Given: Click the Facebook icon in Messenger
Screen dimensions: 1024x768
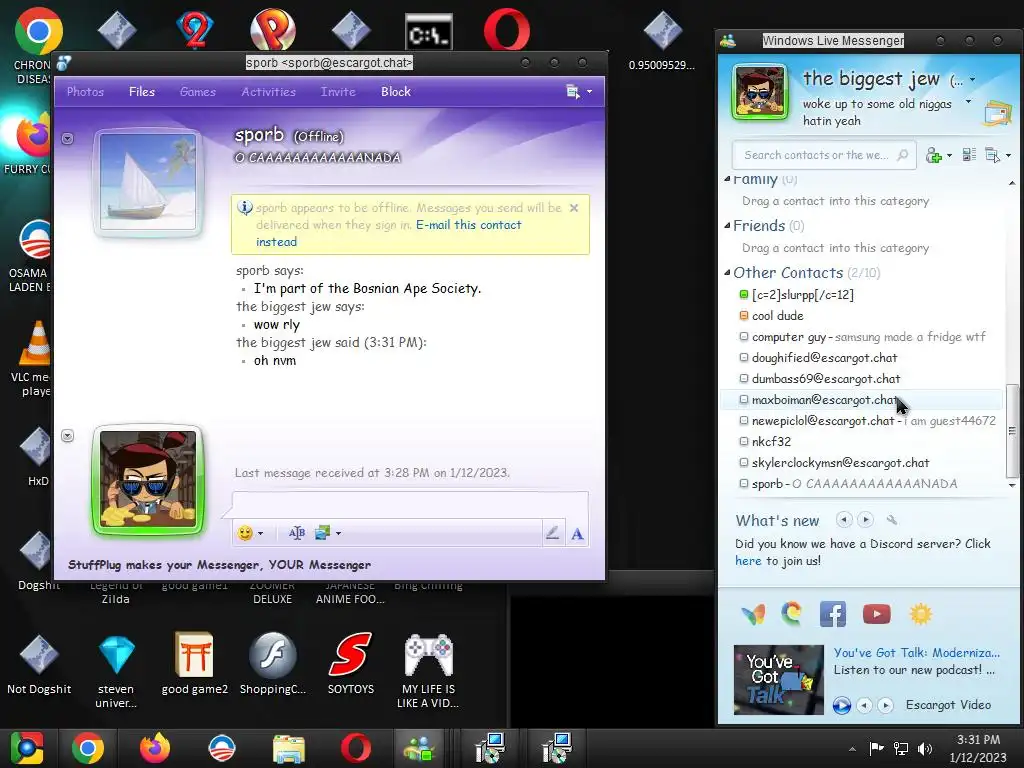Looking at the screenshot, I should (833, 615).
